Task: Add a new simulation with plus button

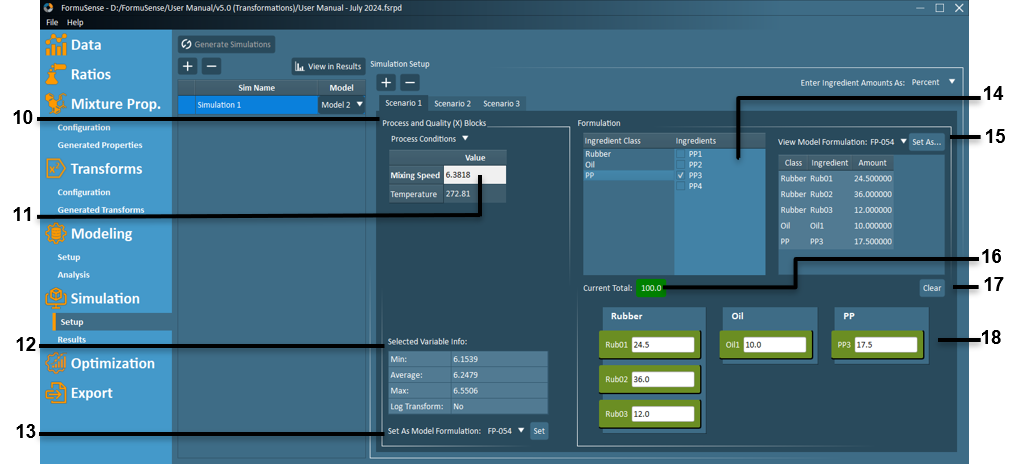Action: (x=188, y=66)
